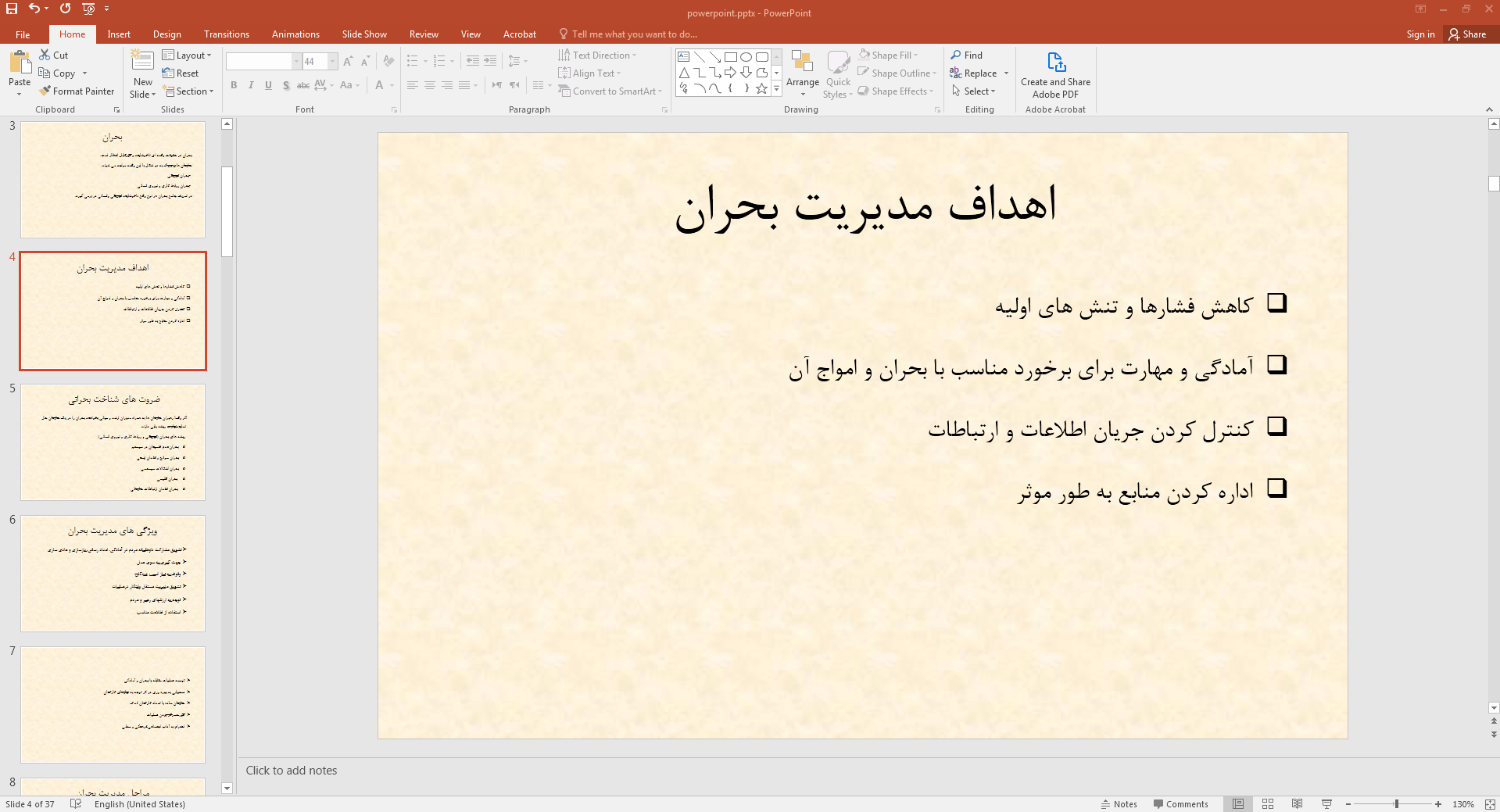1500x812 pixels.
Task: Open Shape Outline dropdown
Action: (897, 73)
